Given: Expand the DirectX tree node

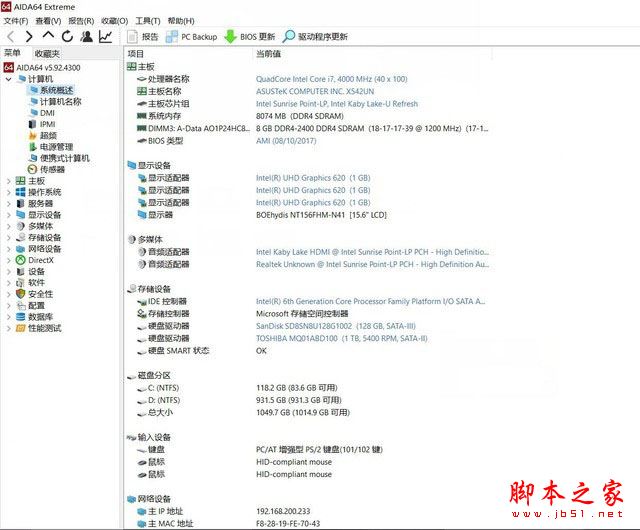Looking at the screenshot, I should pos(9,260).
